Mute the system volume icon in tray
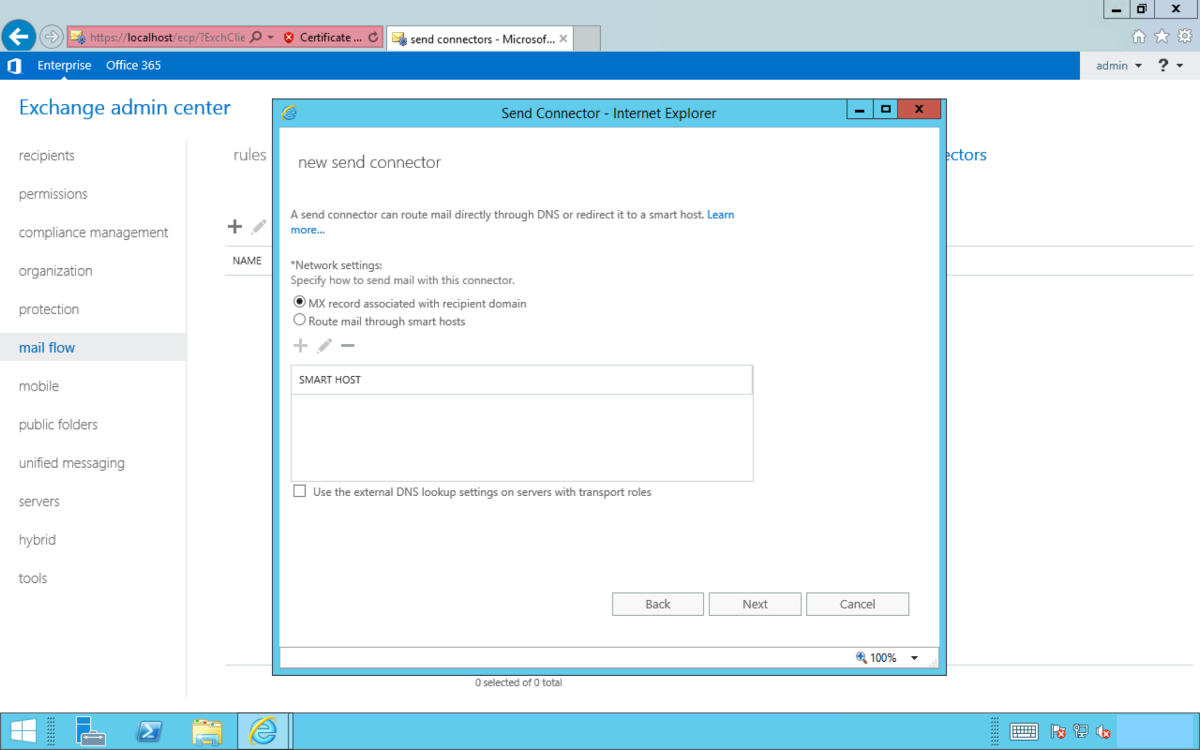Image resolution: width=1200 pixels, height=750 pixels. [1103, 731]
